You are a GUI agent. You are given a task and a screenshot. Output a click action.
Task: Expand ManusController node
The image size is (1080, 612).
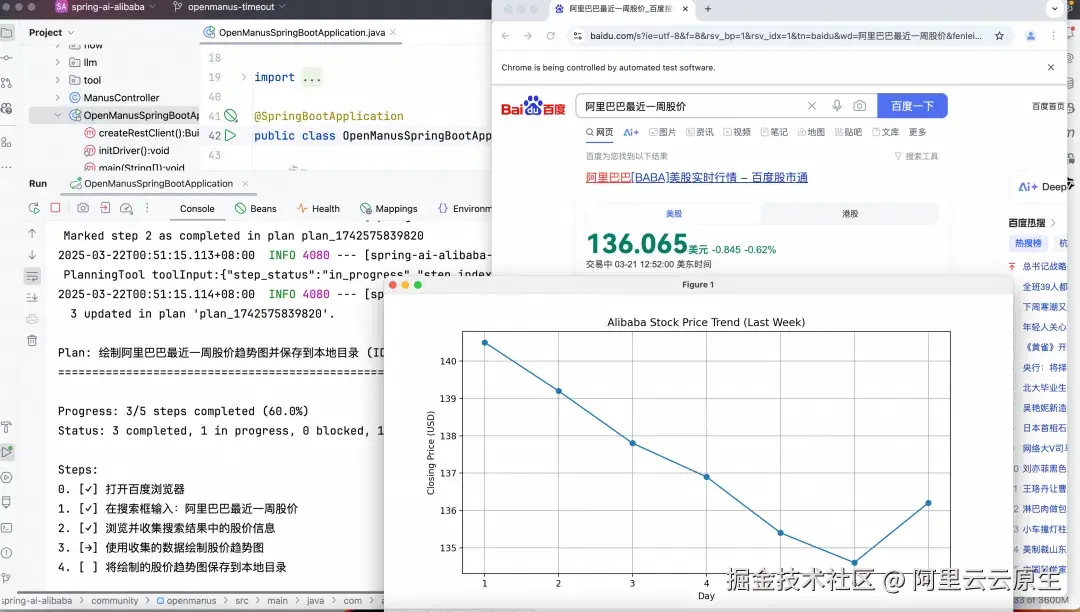point(57,98)
